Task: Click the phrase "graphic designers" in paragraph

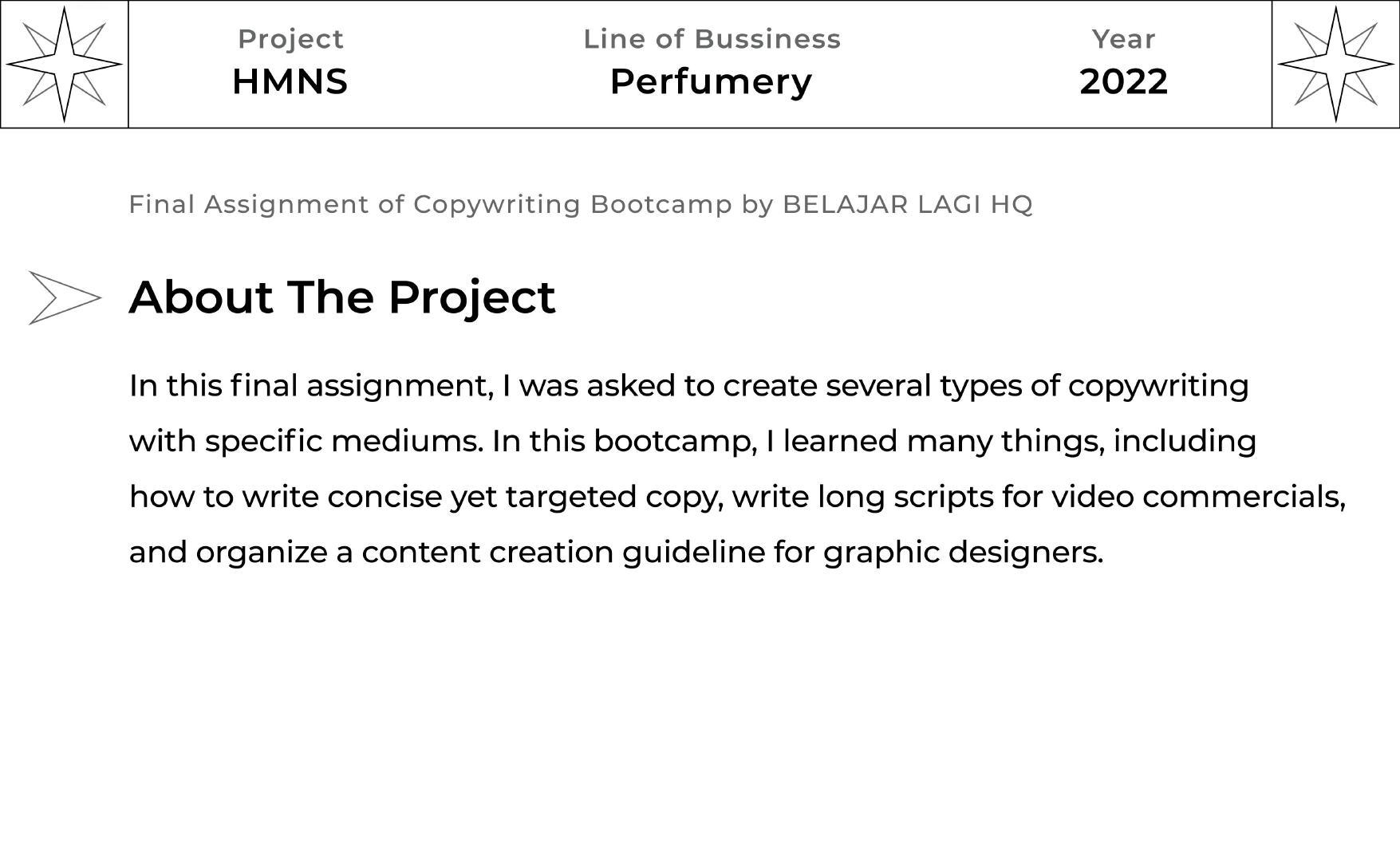Action: click(962, 552)
